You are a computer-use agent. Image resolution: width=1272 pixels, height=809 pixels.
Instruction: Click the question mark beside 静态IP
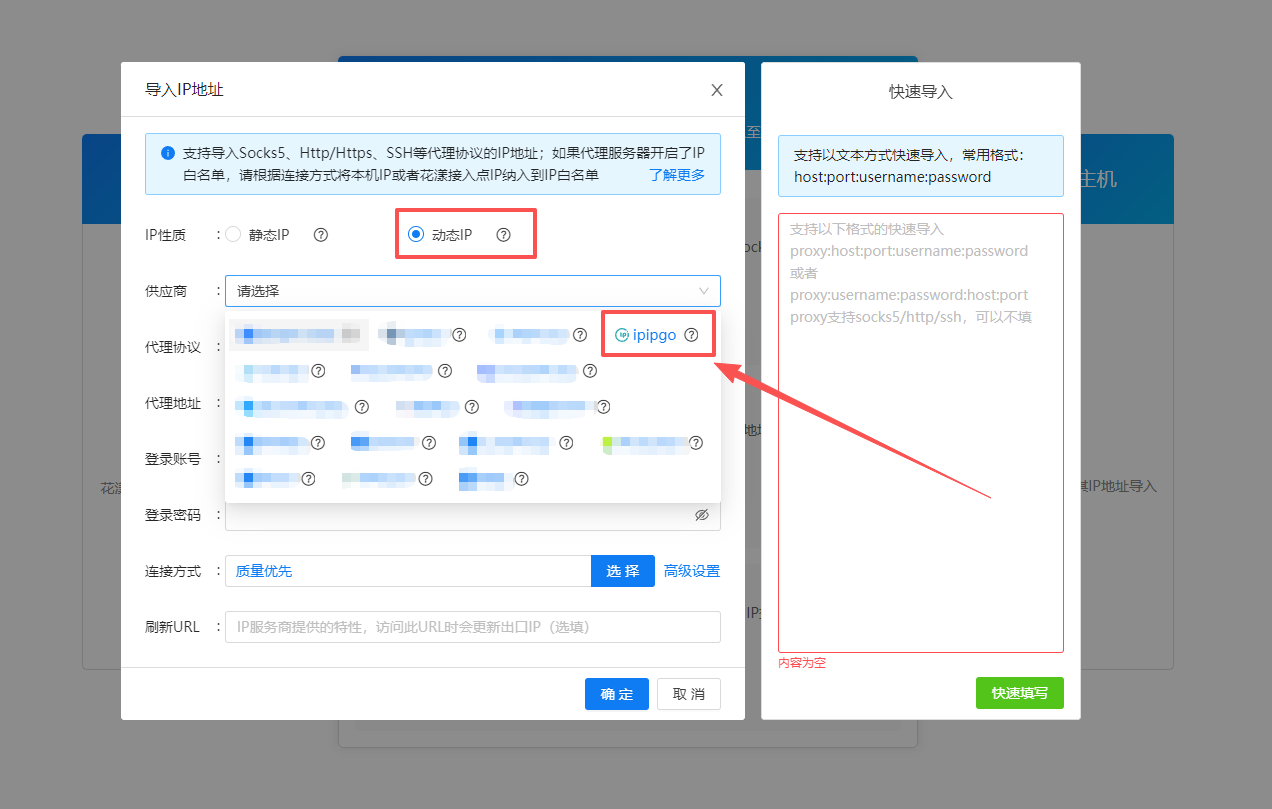(x=320, y=234)
